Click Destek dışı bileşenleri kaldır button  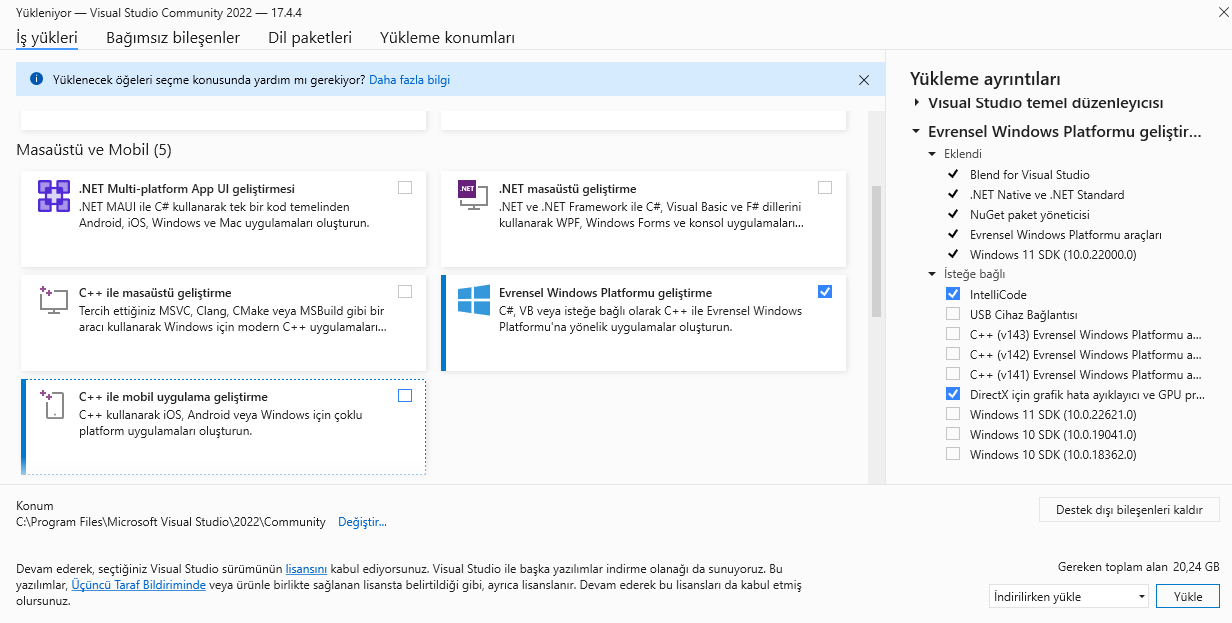click(1129, 509)
